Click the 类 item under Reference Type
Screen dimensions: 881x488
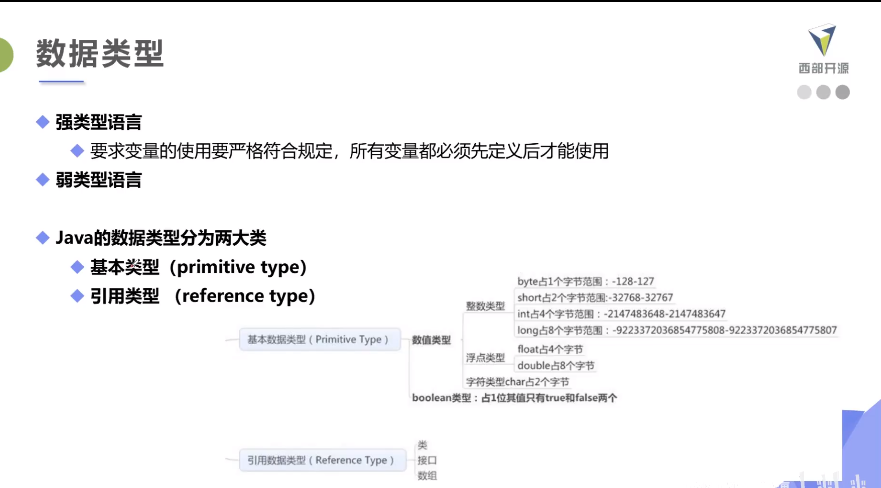tap(423, 445)
